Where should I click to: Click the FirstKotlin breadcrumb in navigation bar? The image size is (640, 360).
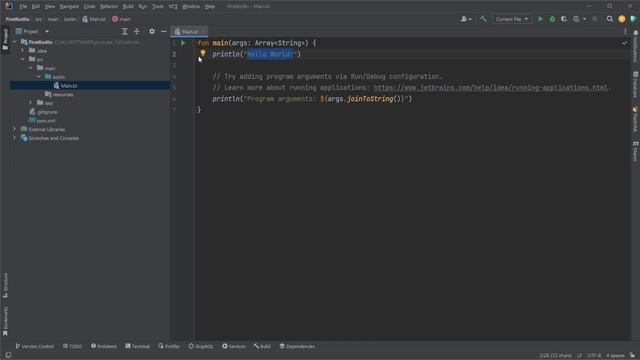point(18,19)
